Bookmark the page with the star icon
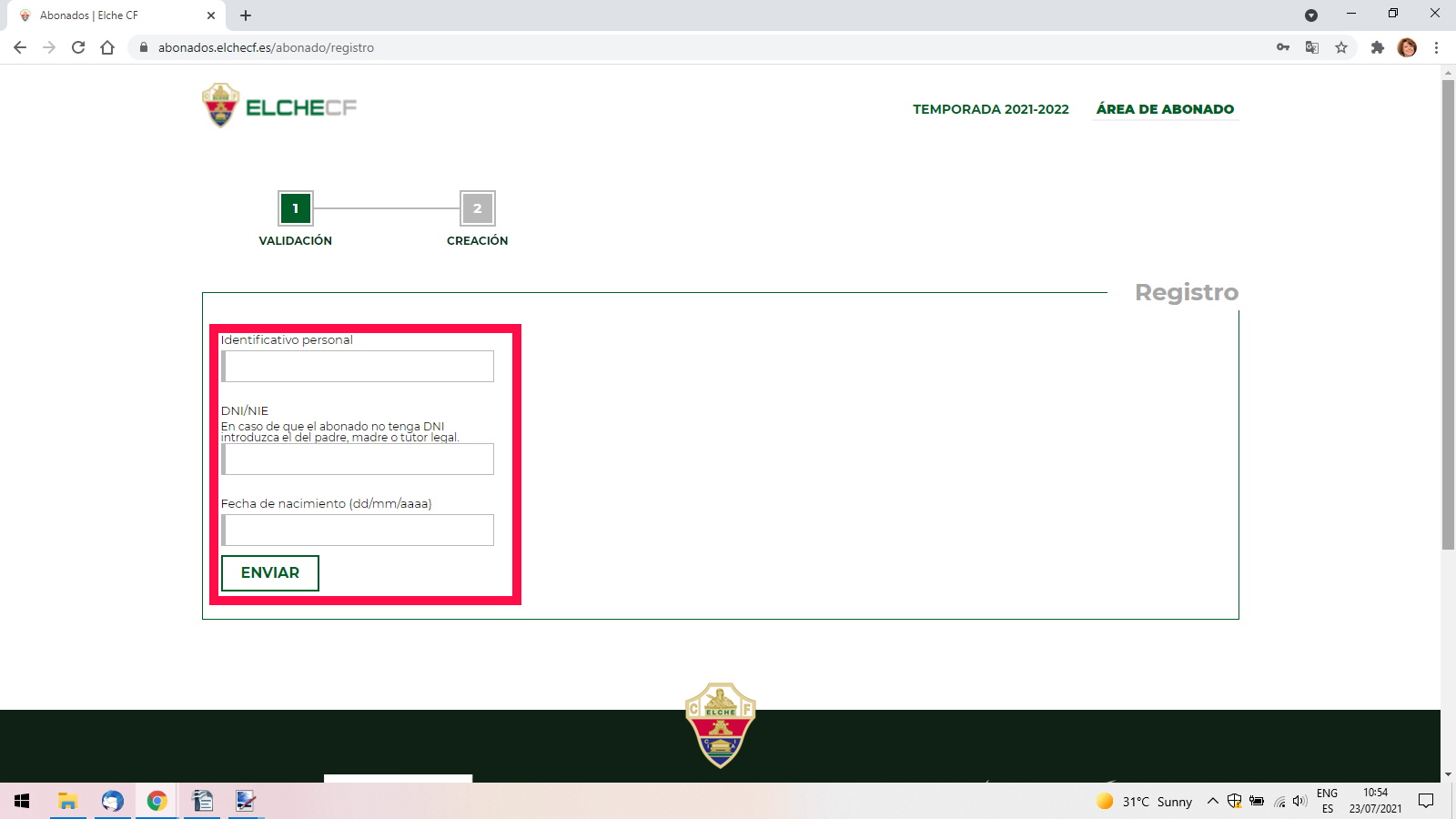1456x819 pixels. (x=1342, y=47)
